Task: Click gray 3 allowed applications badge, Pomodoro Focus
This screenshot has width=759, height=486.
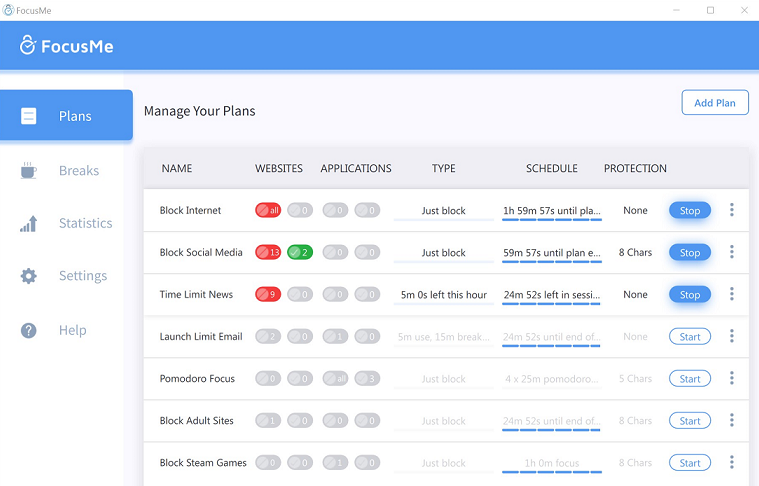Action: point(367,379)
